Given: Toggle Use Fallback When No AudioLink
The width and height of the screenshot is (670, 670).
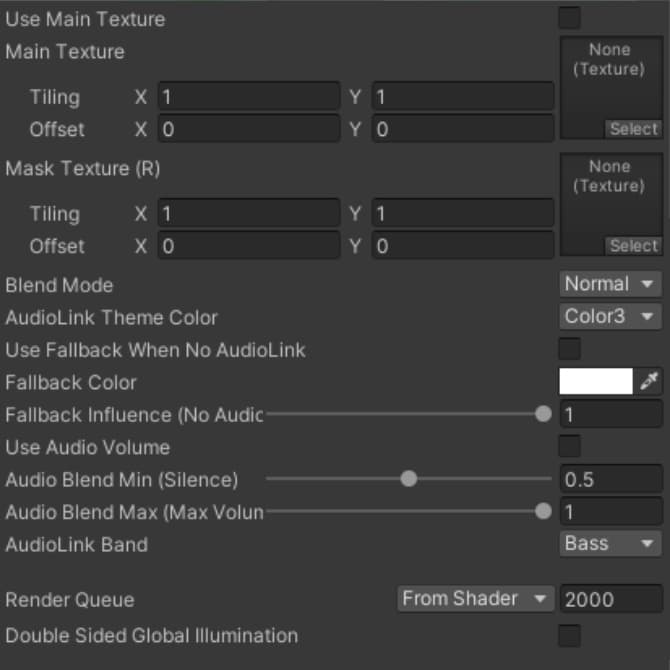Looking at the screenshot, I should tap(569, 349).
